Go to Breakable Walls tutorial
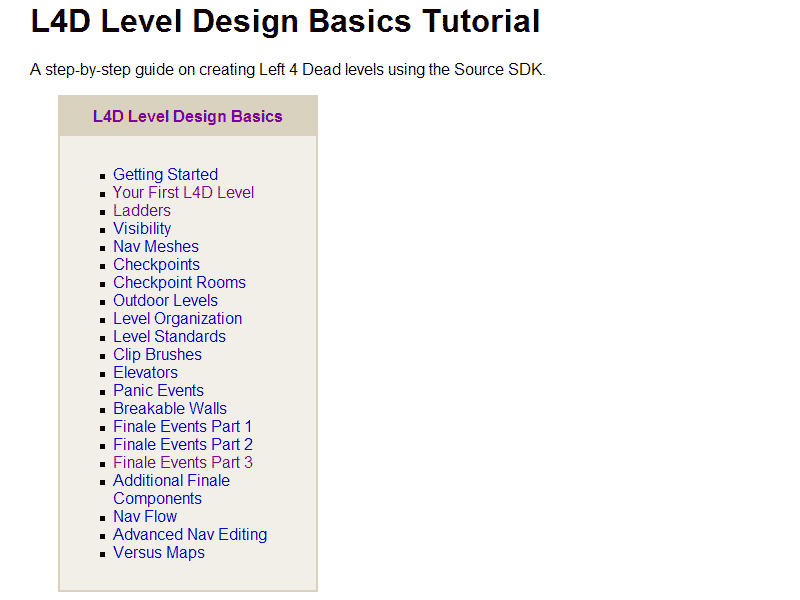 pos(170,409)
